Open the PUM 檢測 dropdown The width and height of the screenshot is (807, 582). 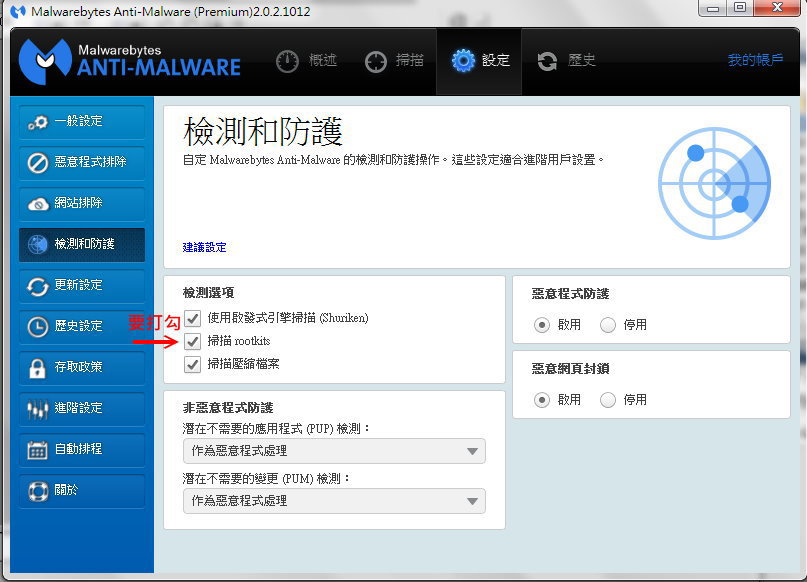tap(334, 501)
